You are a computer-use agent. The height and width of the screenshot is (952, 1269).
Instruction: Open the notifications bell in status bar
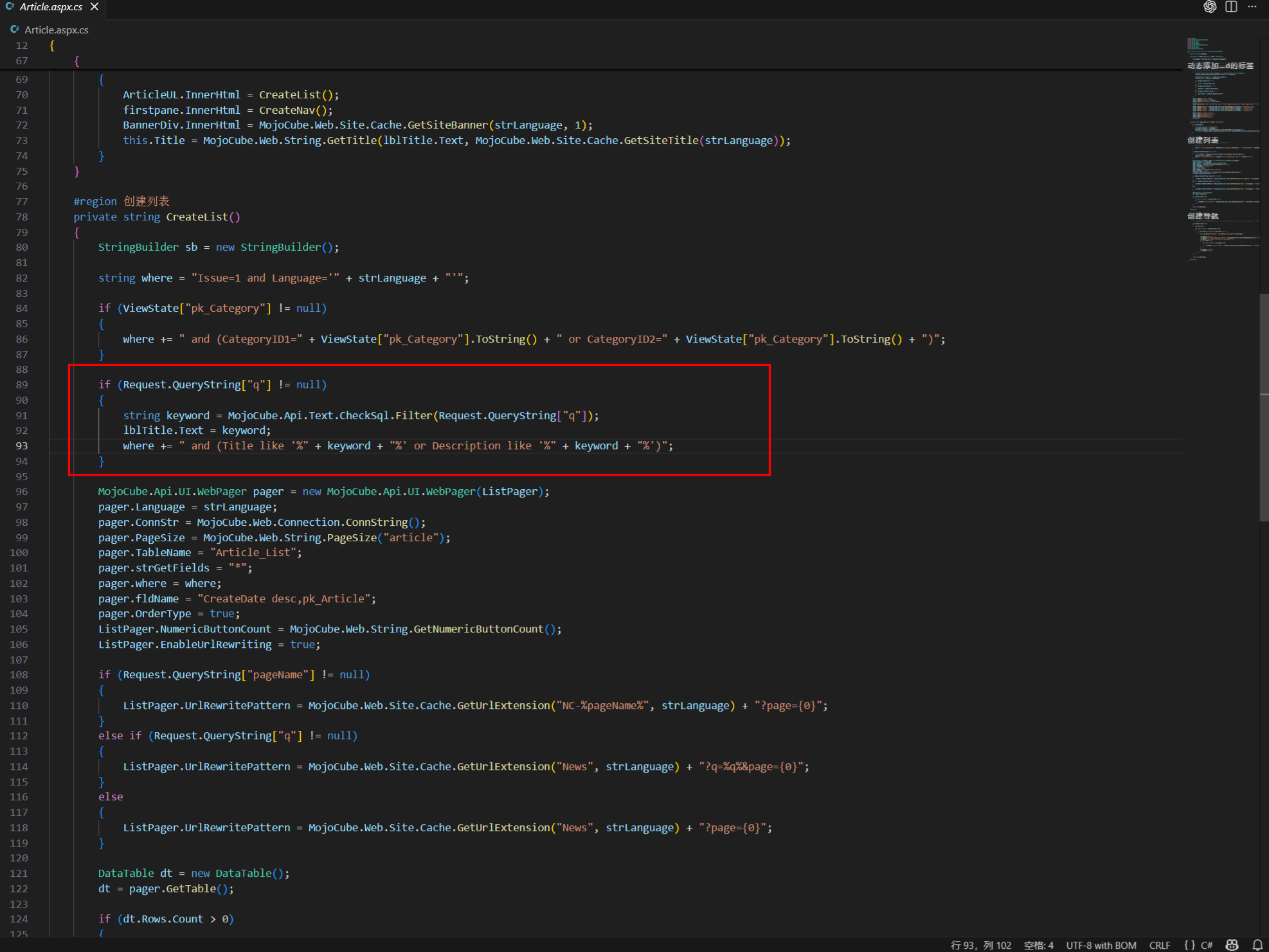(x=1257, y=945)
